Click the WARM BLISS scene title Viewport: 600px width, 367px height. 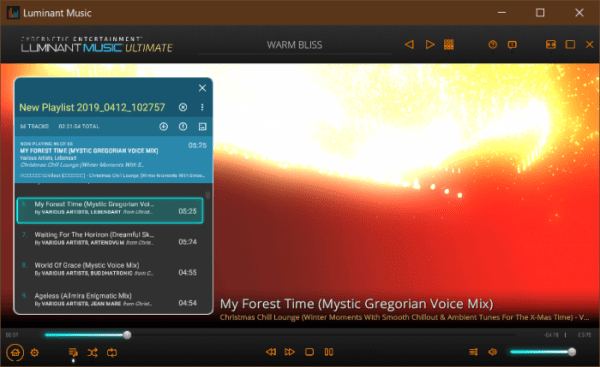pyautogui.click(x=295, y=45)
